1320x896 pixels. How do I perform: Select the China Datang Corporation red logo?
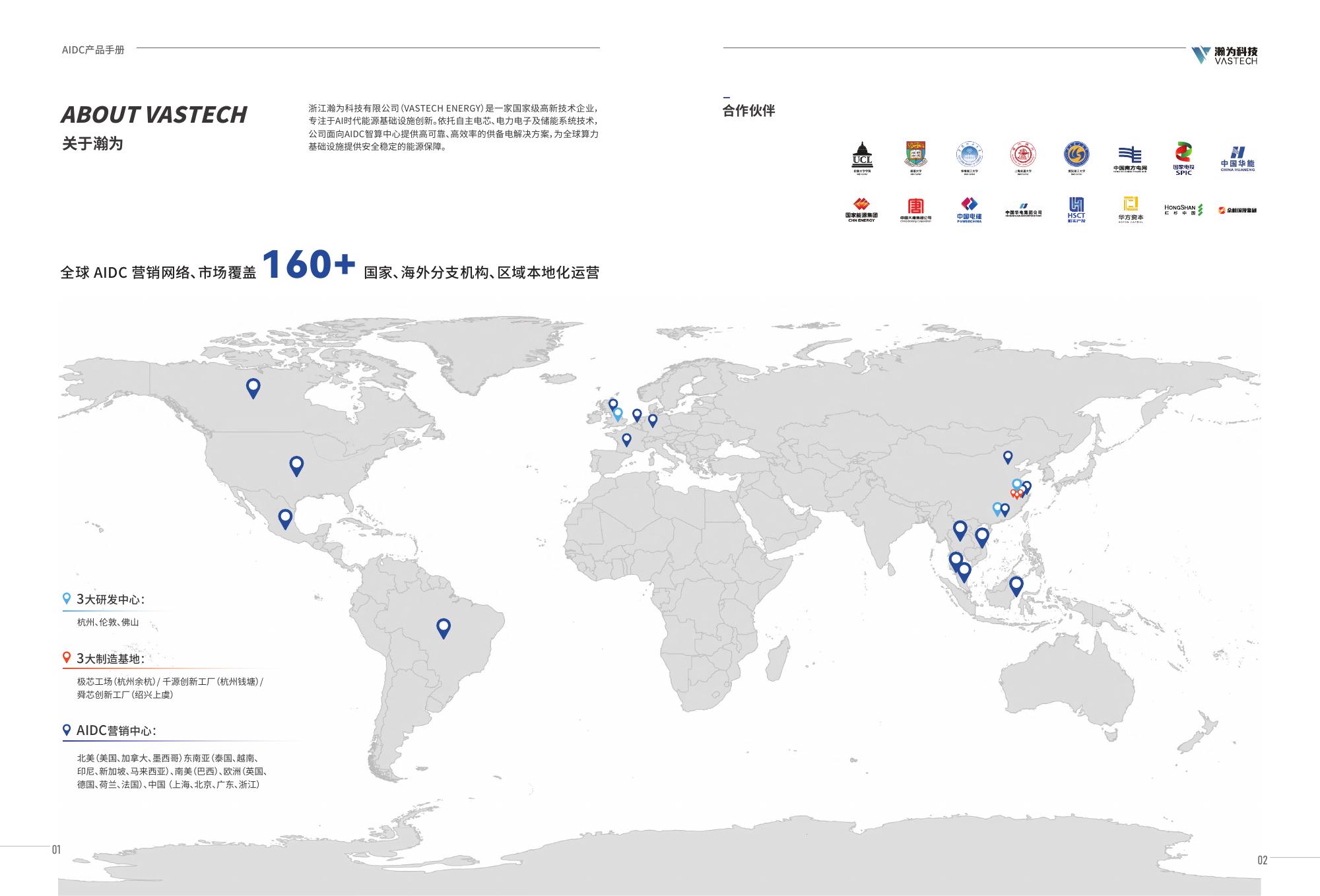tap(915, 210)
